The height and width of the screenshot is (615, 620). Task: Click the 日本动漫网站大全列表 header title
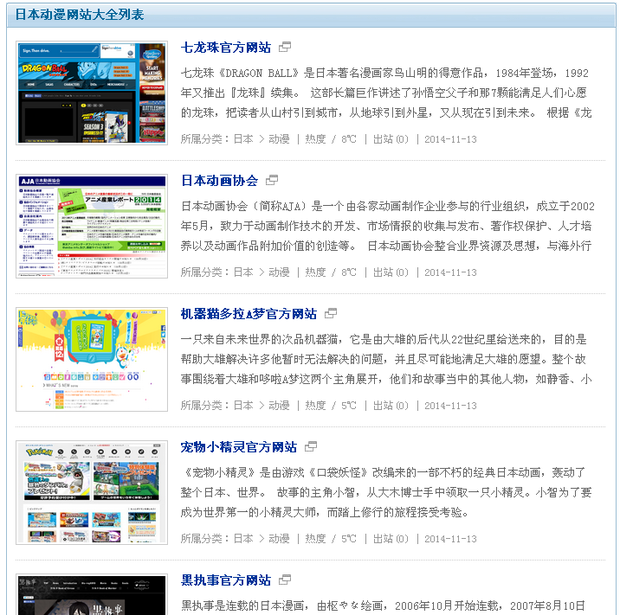point(79,15)
